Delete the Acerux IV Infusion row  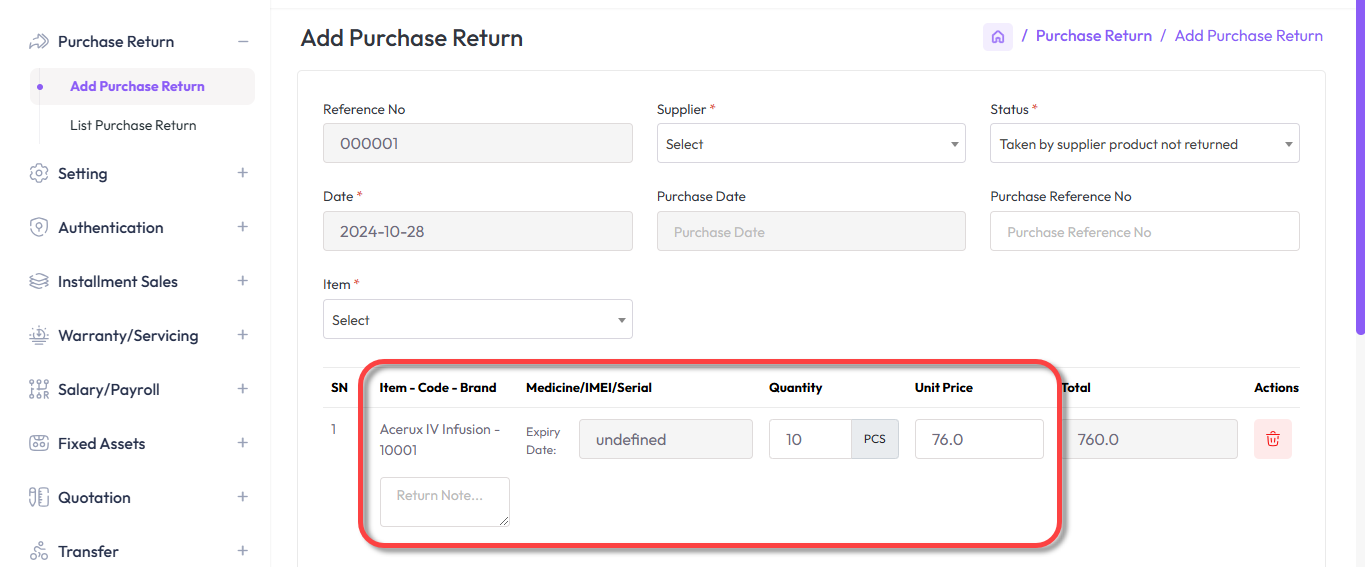[1272, 439]
